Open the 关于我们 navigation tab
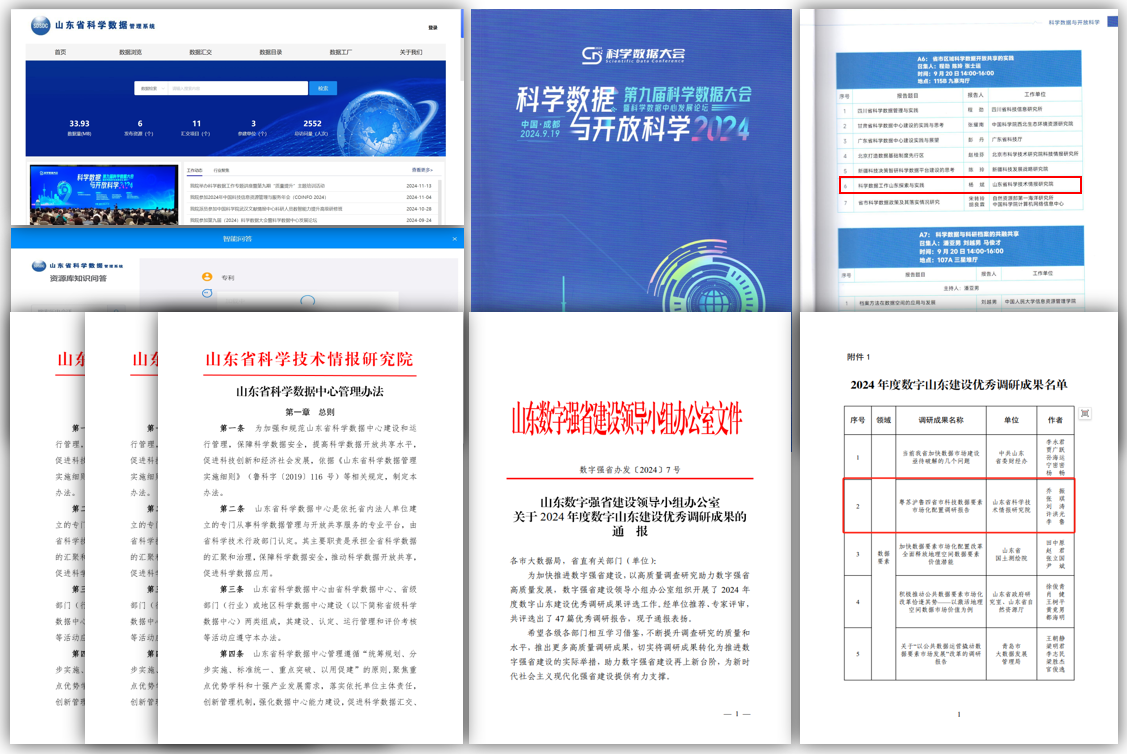Viewport: 1127px width, 754px height. 411,52
